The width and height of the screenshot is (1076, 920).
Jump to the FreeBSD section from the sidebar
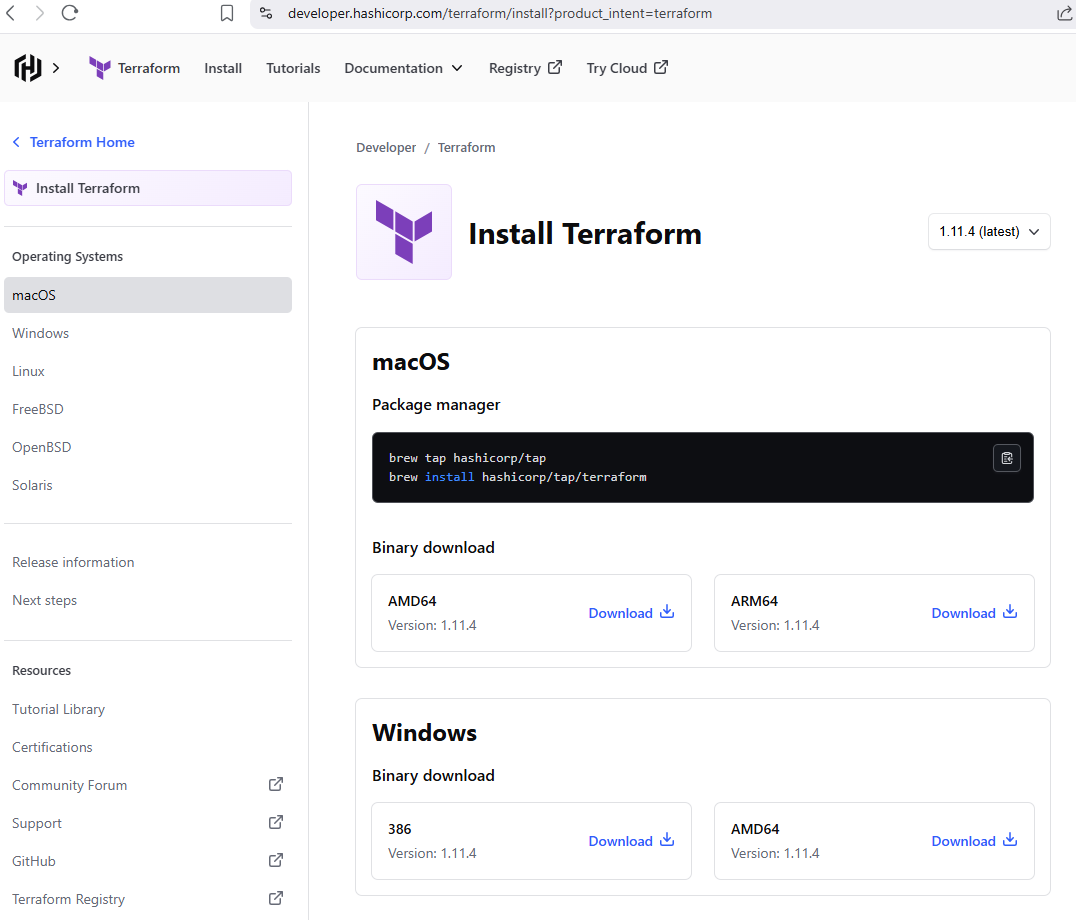(x=38, y=410)
